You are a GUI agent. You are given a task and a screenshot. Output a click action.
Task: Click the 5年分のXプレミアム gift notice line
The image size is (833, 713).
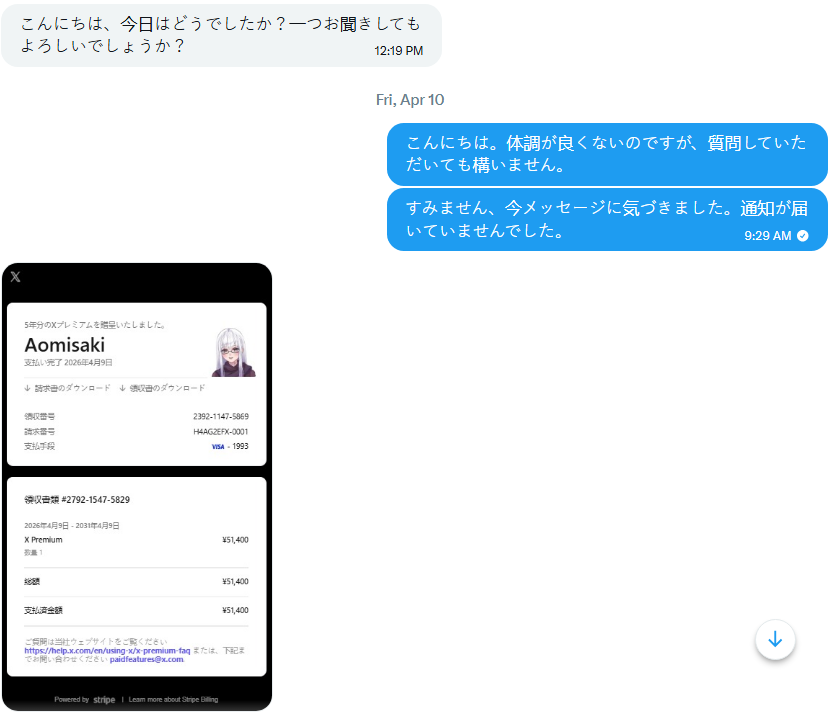95,325
